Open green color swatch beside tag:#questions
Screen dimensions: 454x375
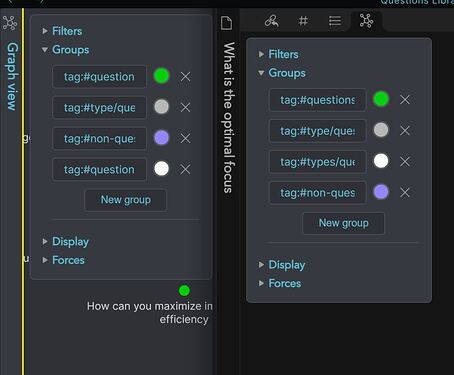381,99
